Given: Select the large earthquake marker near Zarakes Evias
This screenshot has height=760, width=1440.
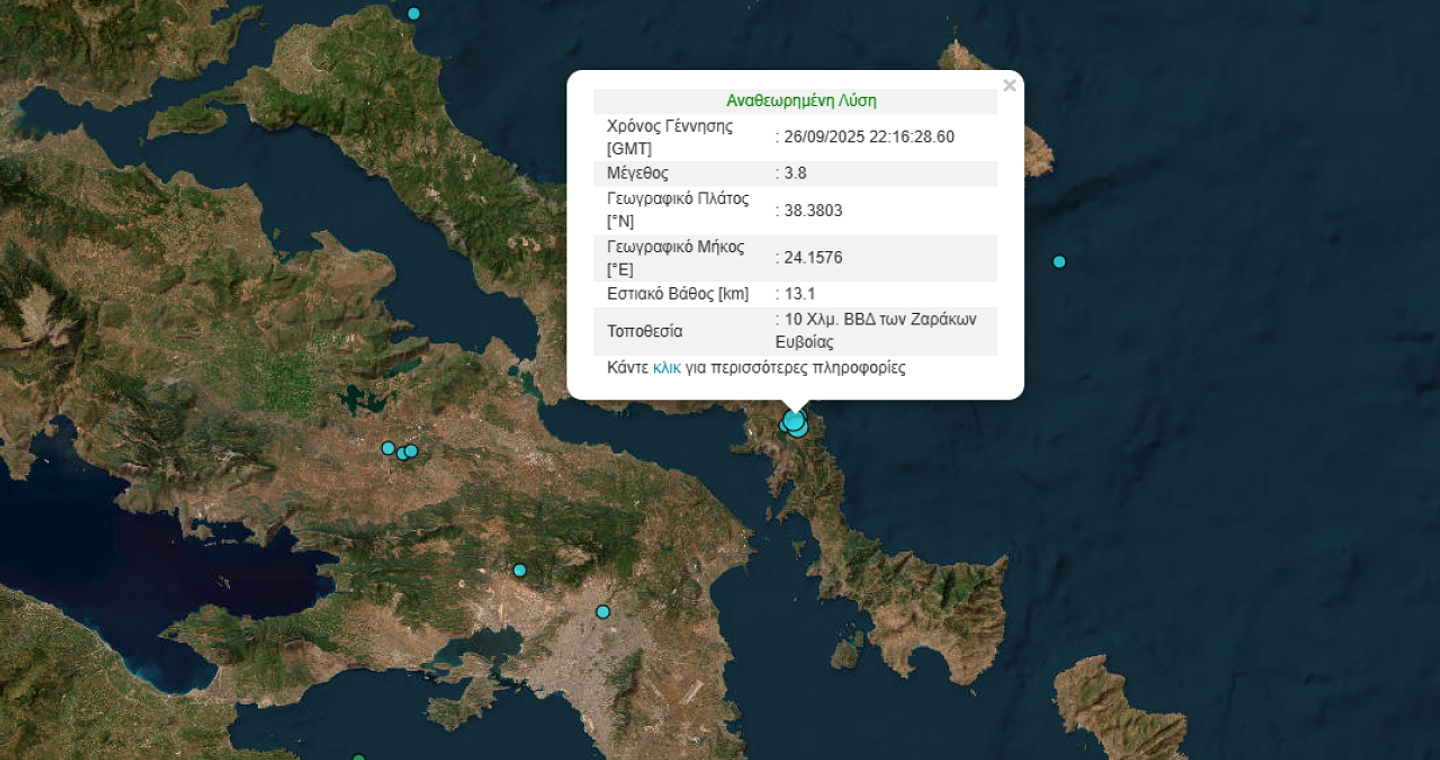Looking at the screenshot, I should click(x=794, y=422).
